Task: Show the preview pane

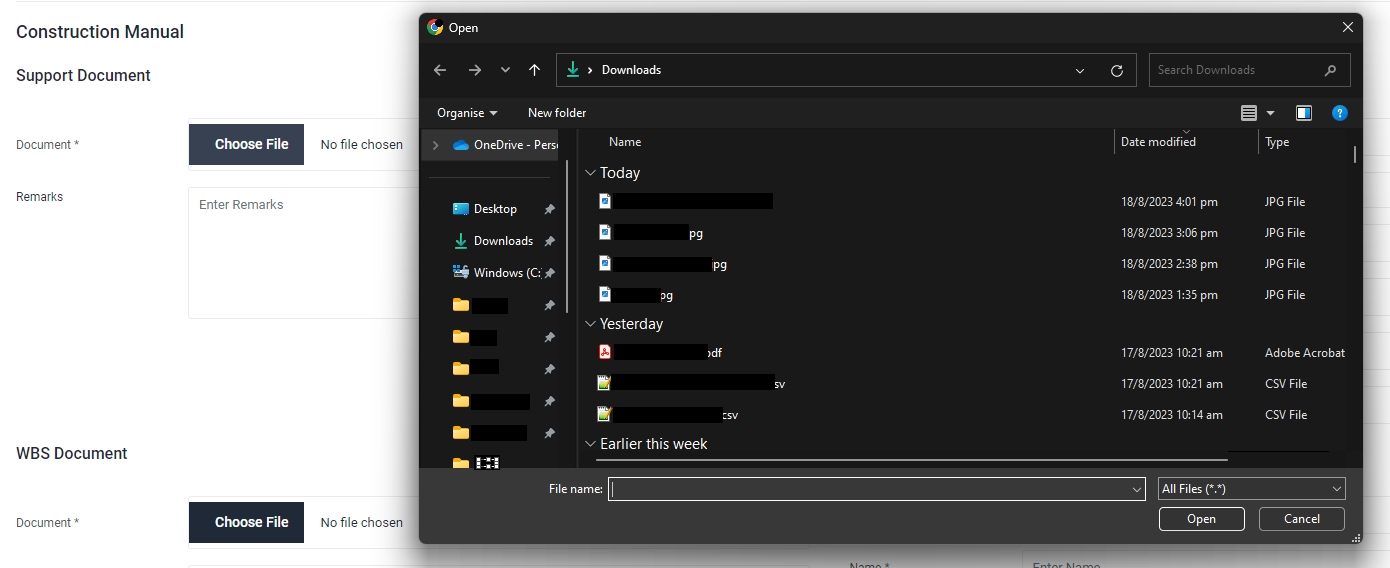Action: pyautogui.click(x=1304, y=113)
